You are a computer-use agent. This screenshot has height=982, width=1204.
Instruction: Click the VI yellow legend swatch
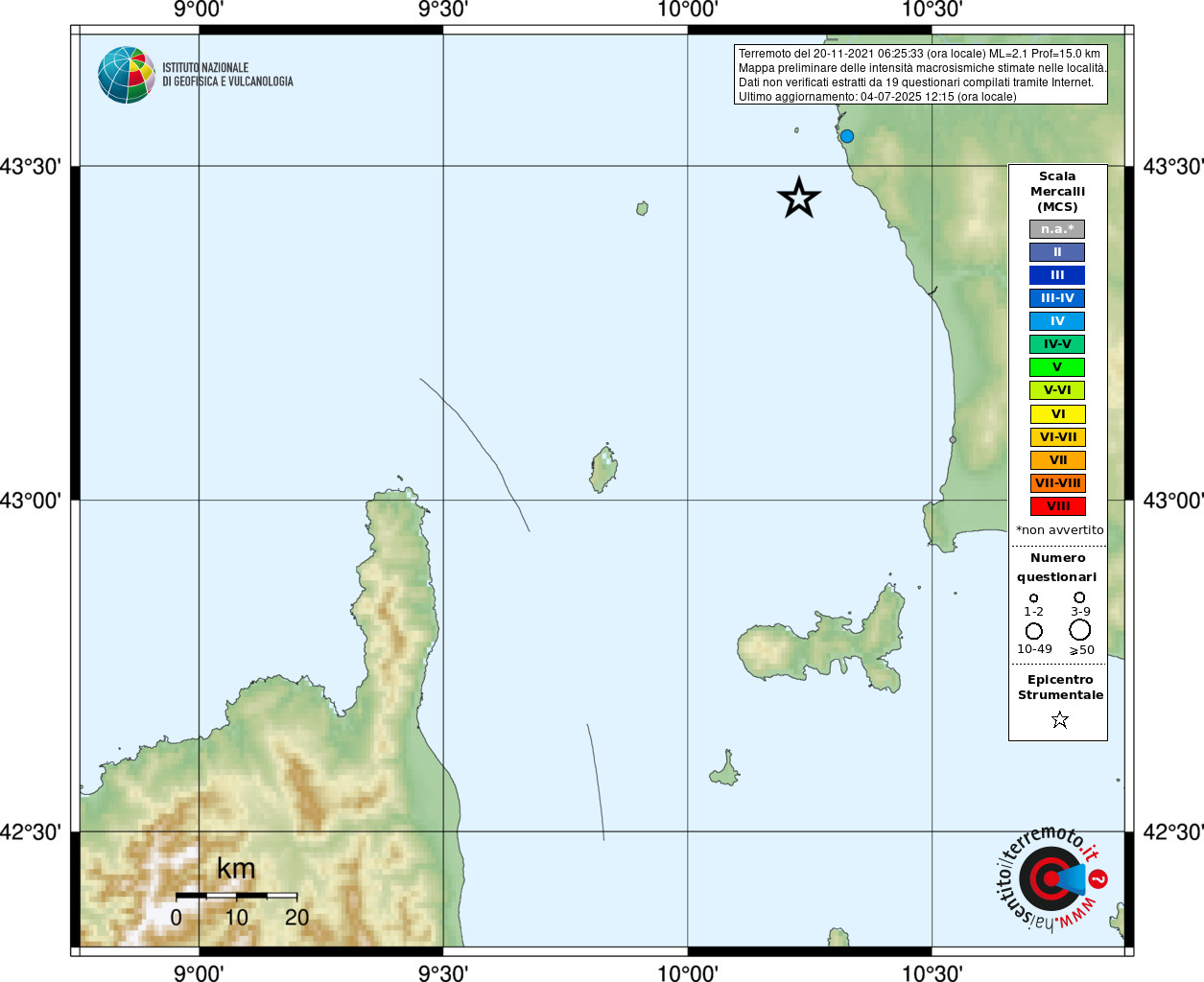pyautogui.click(x=1057, y=414)
